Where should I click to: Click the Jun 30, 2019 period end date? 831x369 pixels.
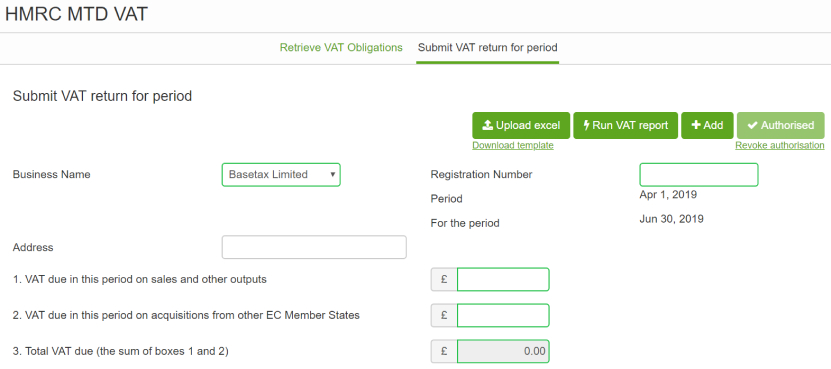coord(671,219)
